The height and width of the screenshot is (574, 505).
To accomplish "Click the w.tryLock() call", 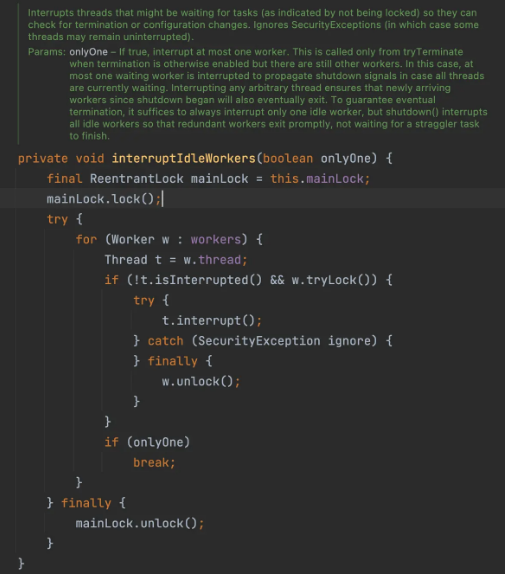I will pos(330,280).
